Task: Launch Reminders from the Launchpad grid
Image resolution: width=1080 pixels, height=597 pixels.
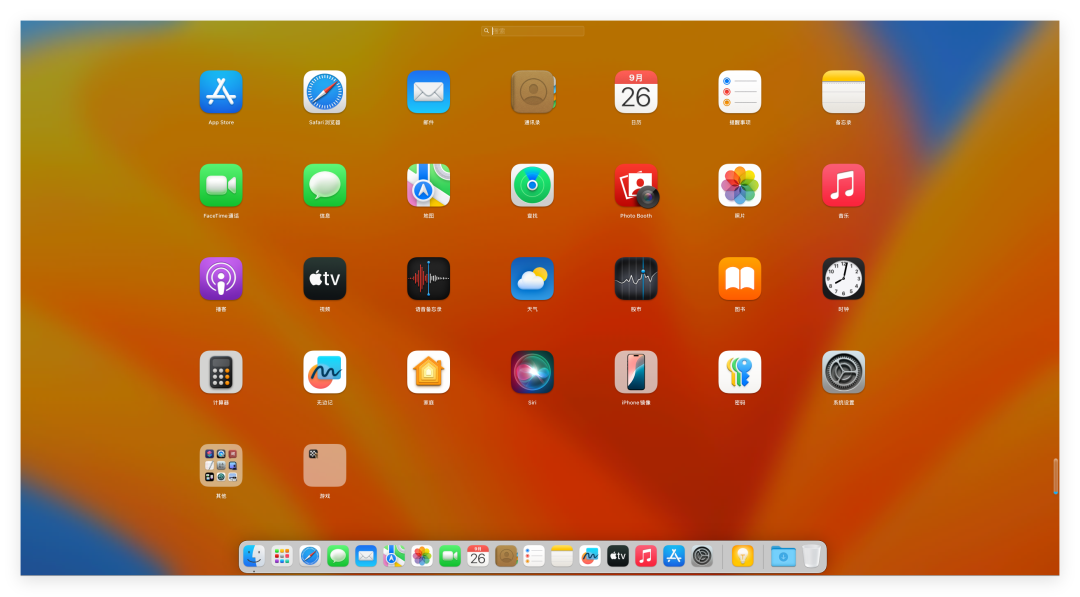Action: (x=740, y=92)
